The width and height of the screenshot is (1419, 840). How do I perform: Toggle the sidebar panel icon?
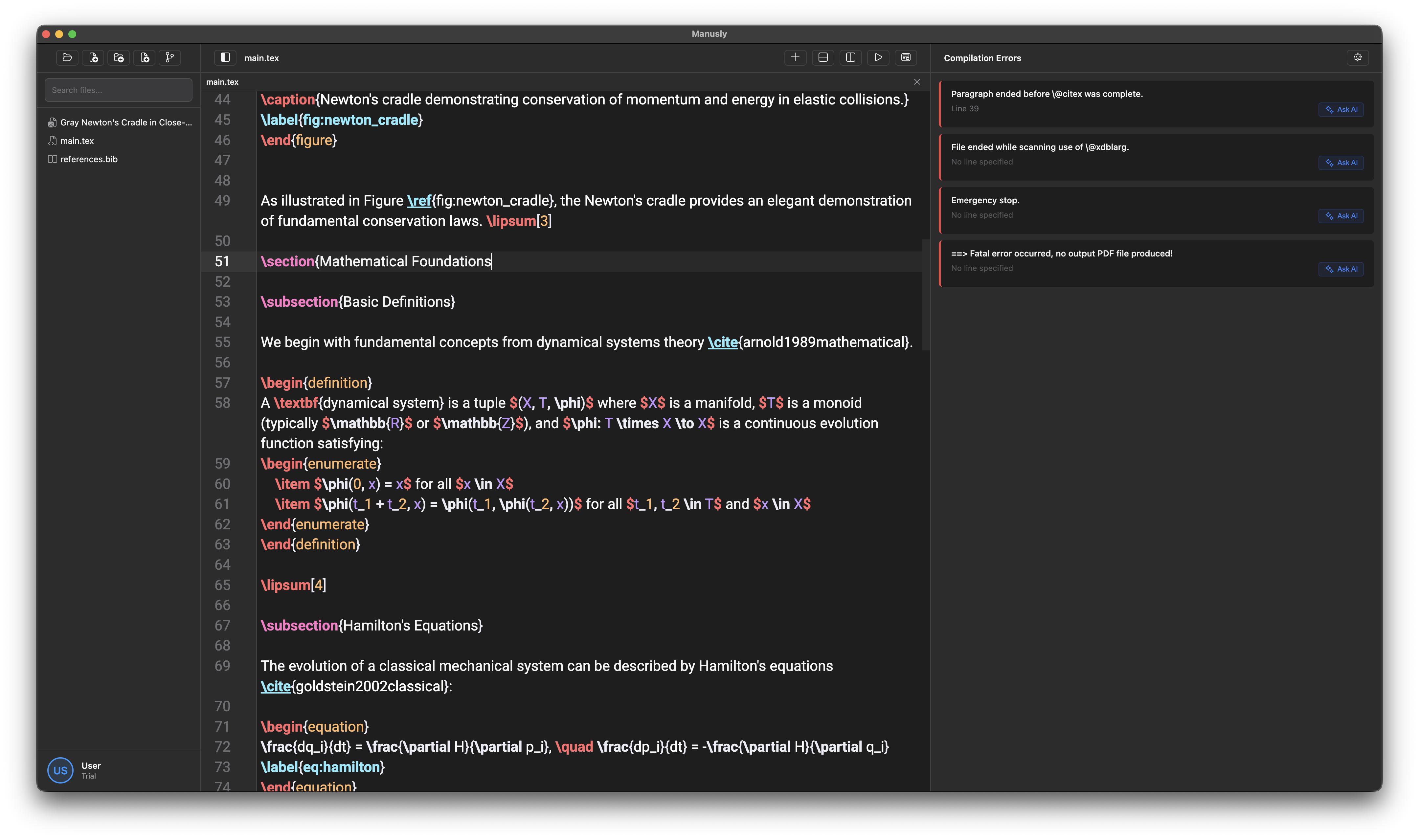click(x=225, y=57)
